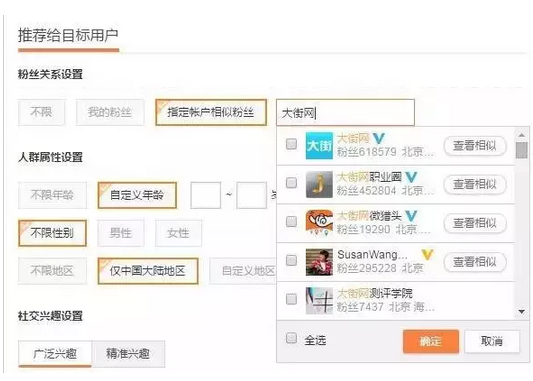Switch to the 精准兴趣 tab
Viewport: 533px width, 381px height.
pyautogui.click(x=128, y=354)
